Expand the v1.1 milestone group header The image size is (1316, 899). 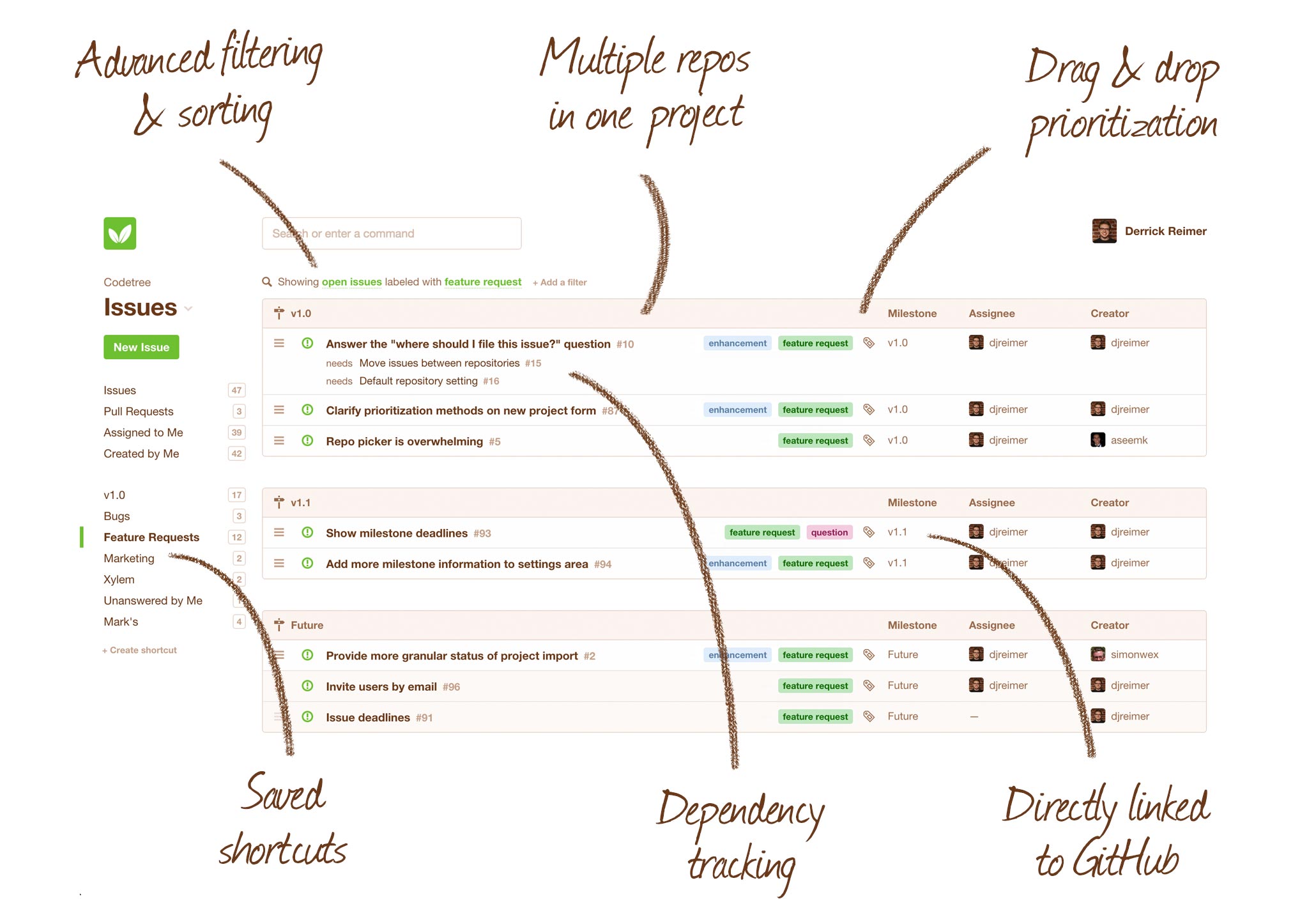[x=292, y=501]
